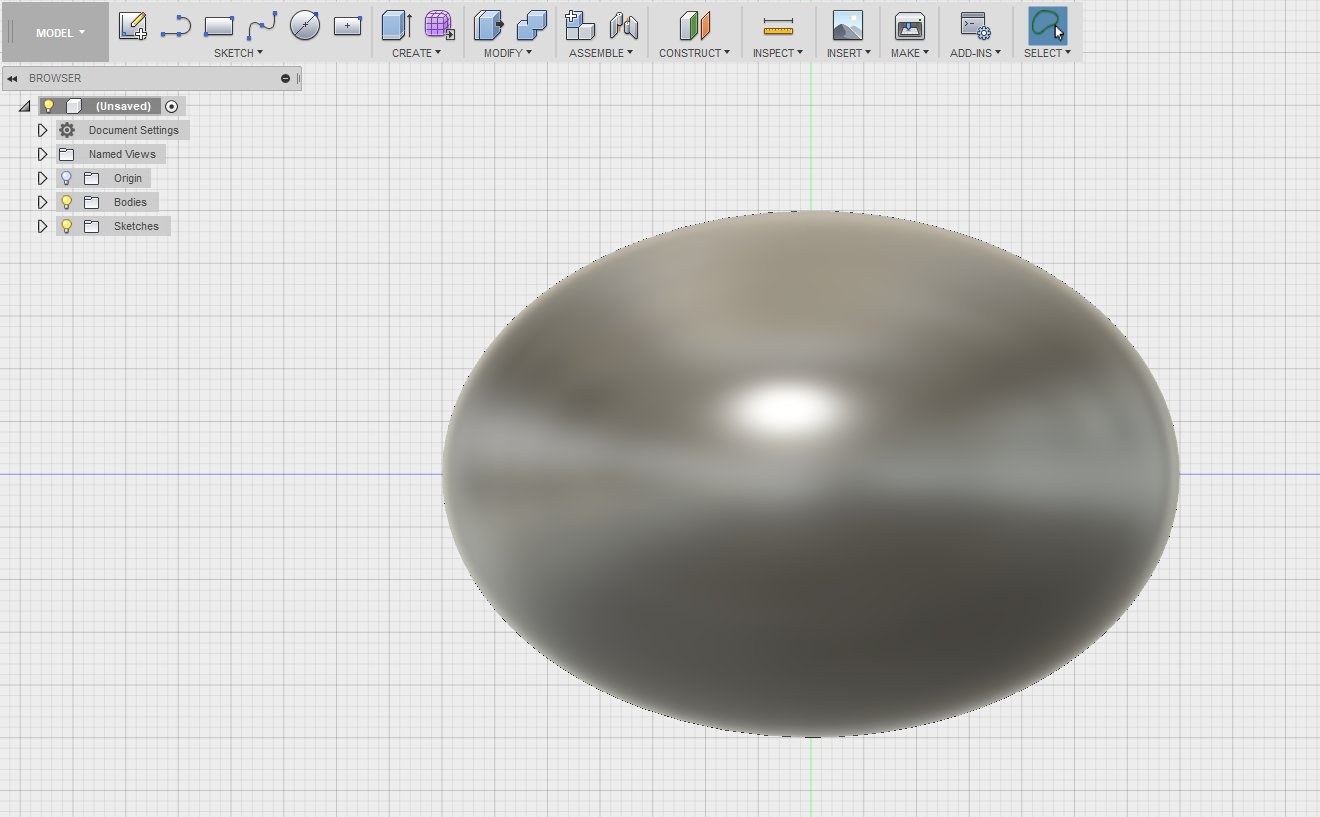Open the INSERT dropdown menu
Screen dimensions: 1320x817
point(848,53)
